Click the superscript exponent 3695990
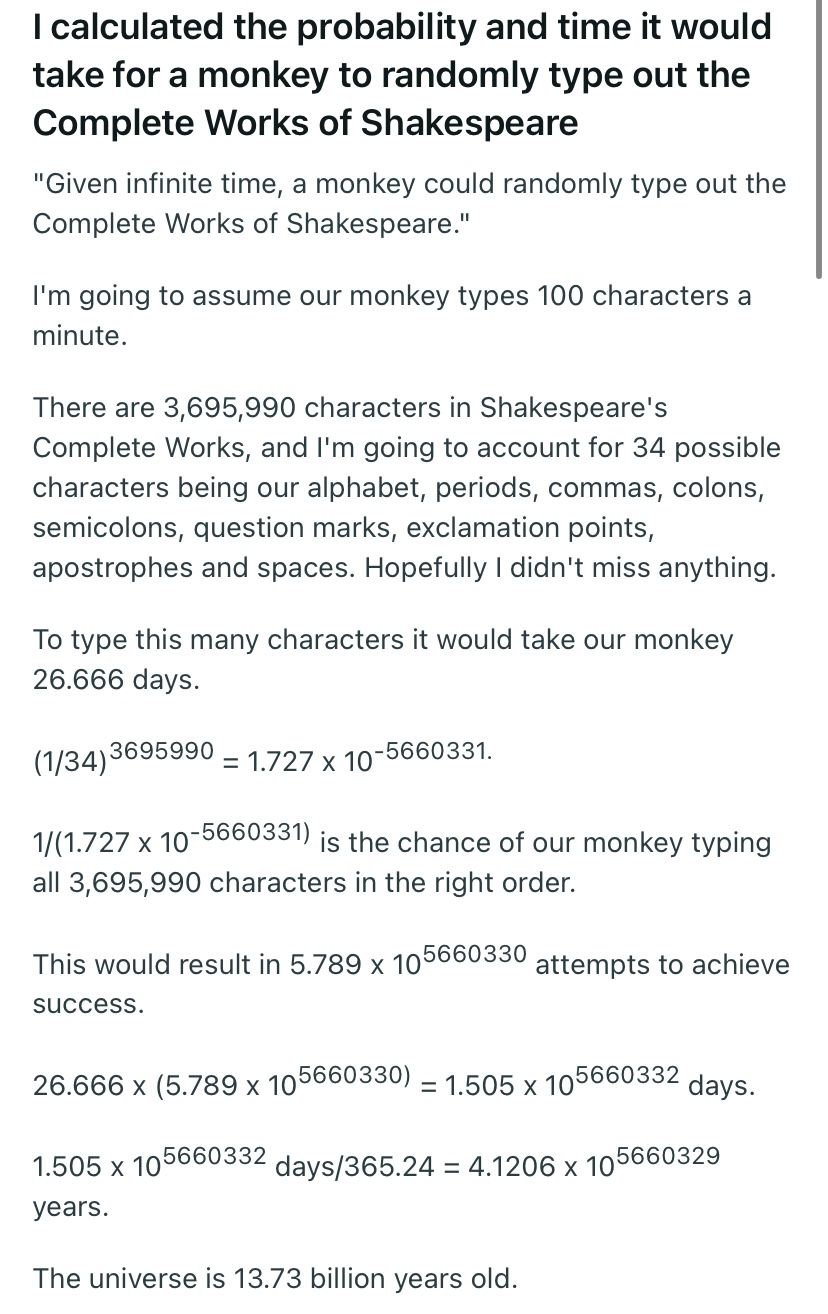This screenshot has height=1314, width=828. tap(161, 748)
